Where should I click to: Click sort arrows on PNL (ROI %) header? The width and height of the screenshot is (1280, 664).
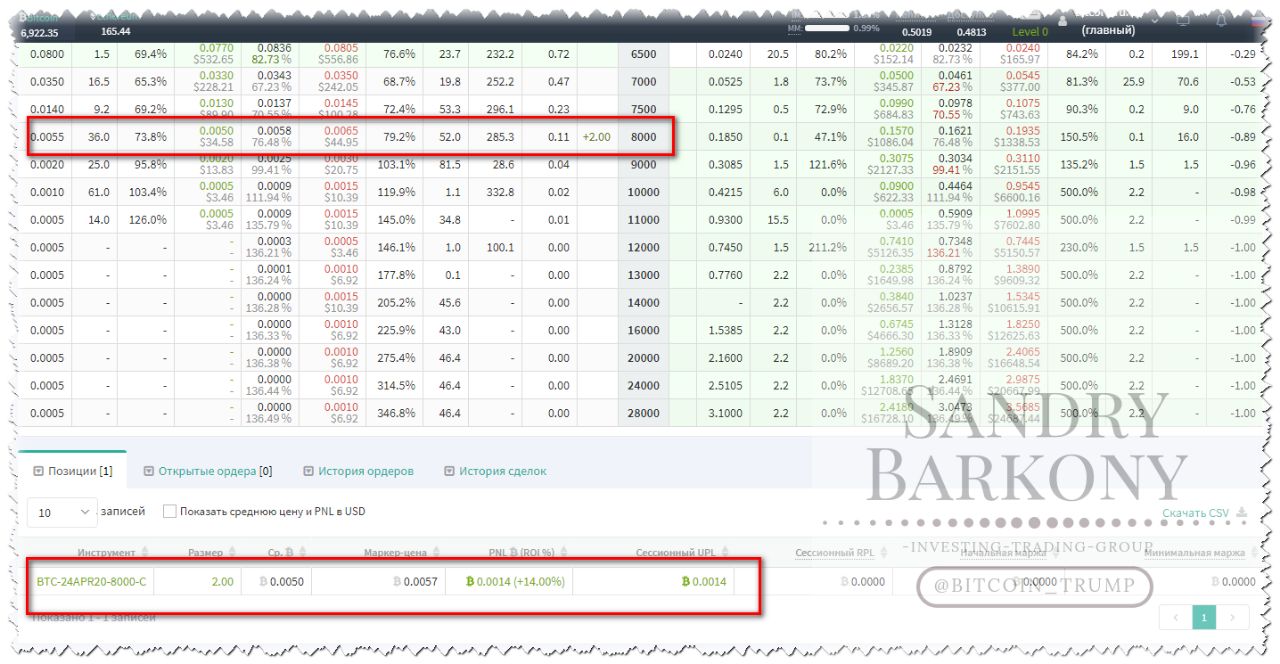coord(564,553)
